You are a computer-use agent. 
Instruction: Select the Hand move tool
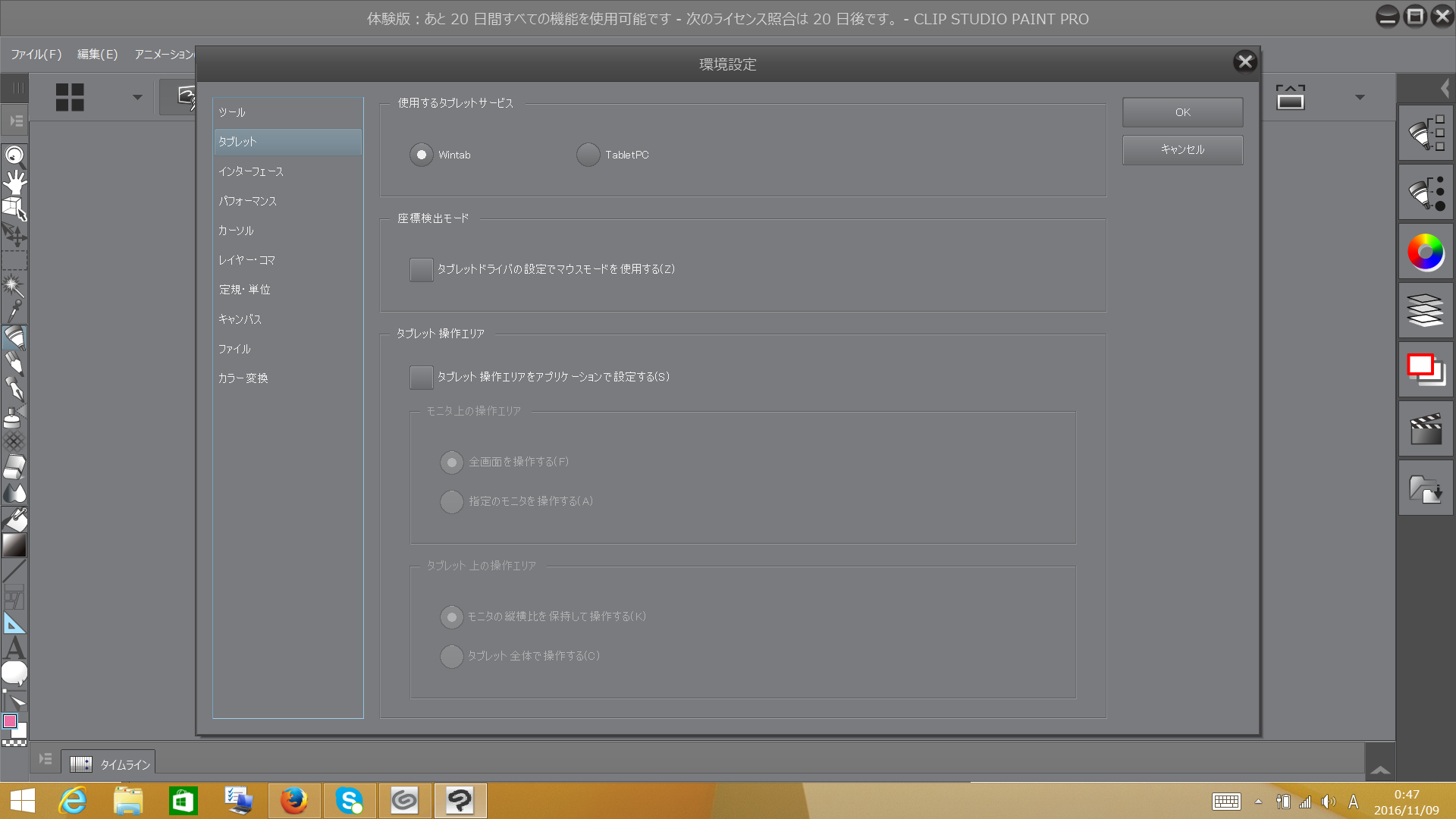pos(14,182)
